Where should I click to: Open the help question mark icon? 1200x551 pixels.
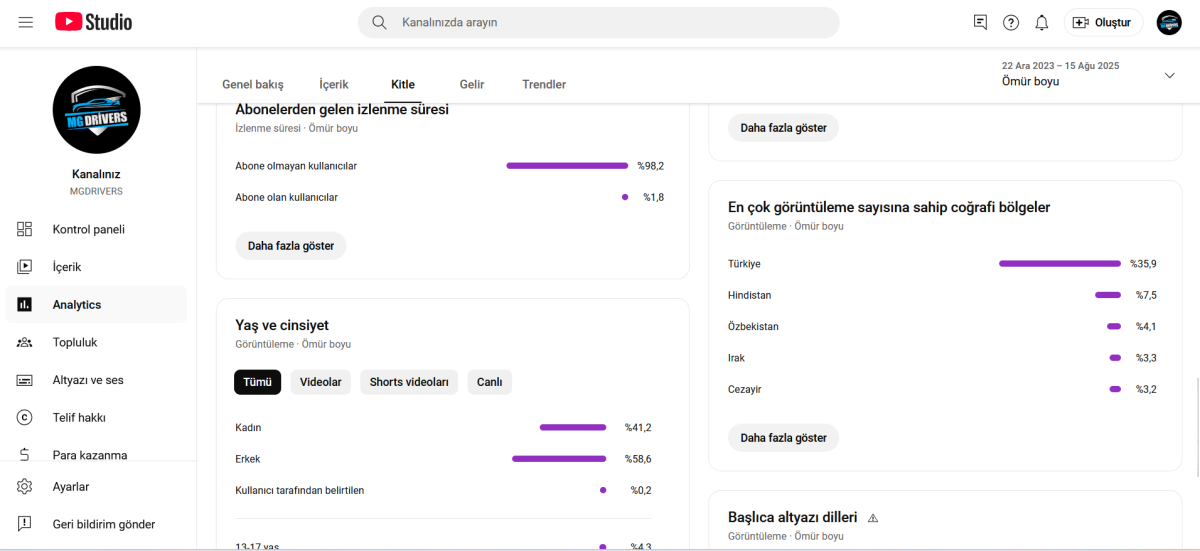coord(1011,22)
